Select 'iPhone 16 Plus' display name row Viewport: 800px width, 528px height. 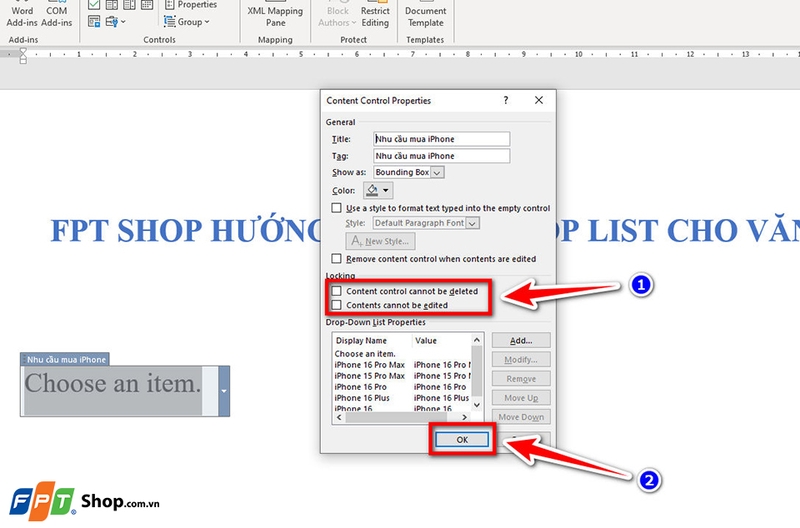(x=362, y=398)
